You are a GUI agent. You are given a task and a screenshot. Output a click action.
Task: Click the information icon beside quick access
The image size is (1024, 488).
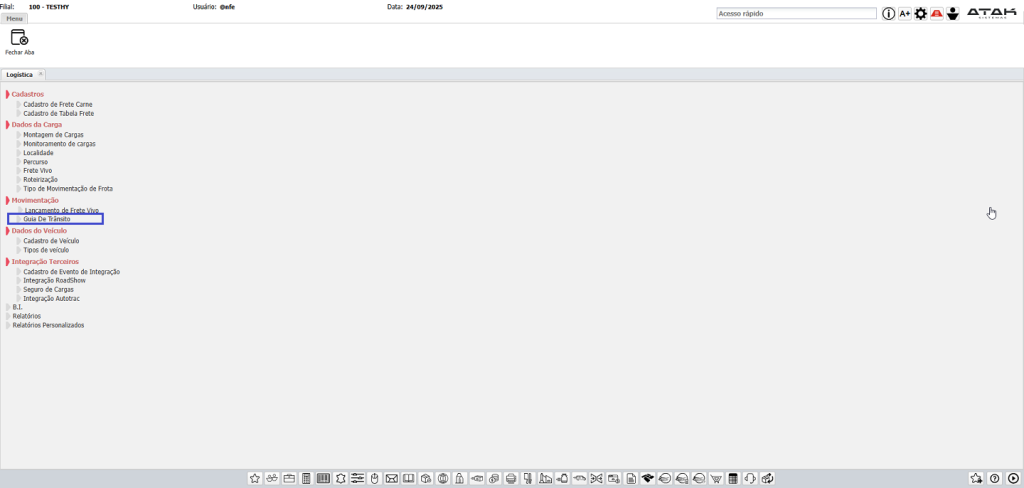[x=888, y=14]
